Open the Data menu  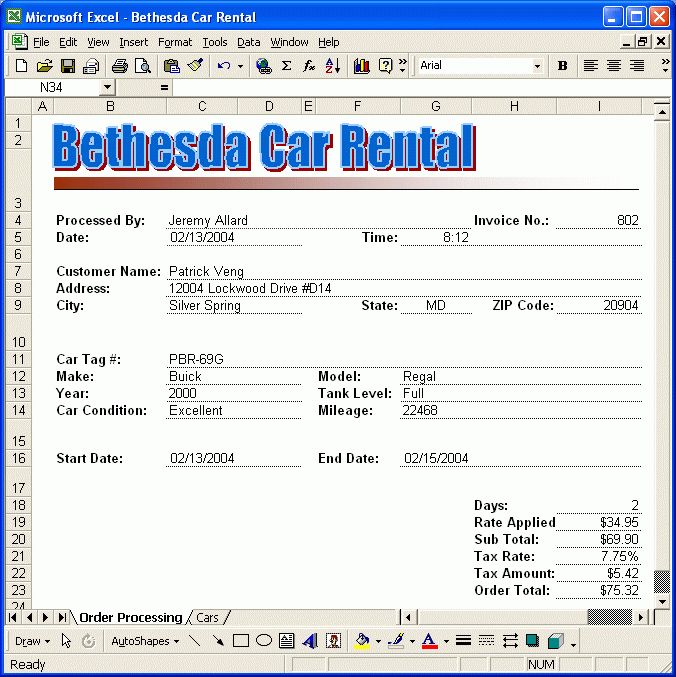(249, 42)
